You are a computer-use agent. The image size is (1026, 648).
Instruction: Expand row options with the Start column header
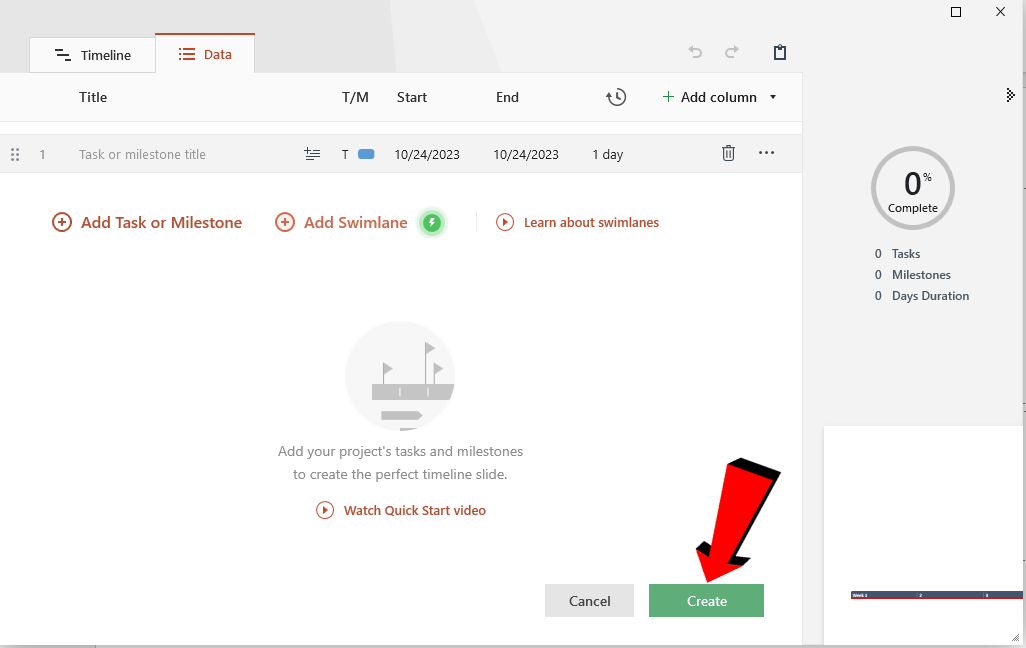click(411, 97)
